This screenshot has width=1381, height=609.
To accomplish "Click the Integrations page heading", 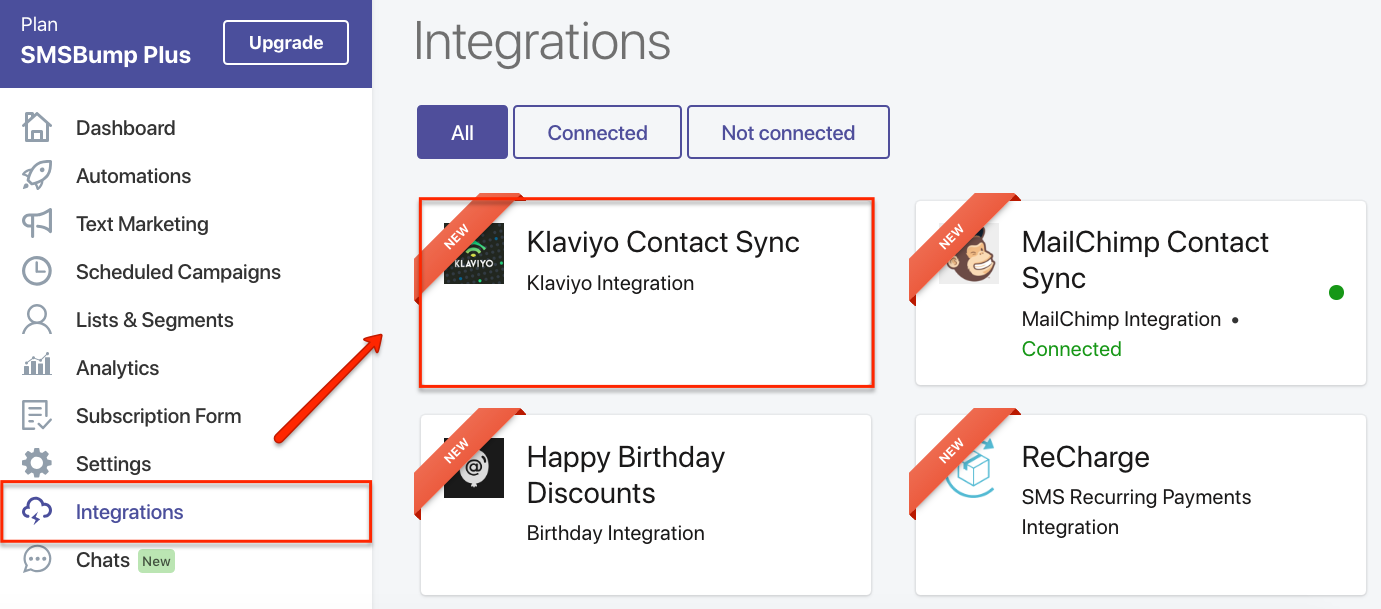I will [542, 42].
